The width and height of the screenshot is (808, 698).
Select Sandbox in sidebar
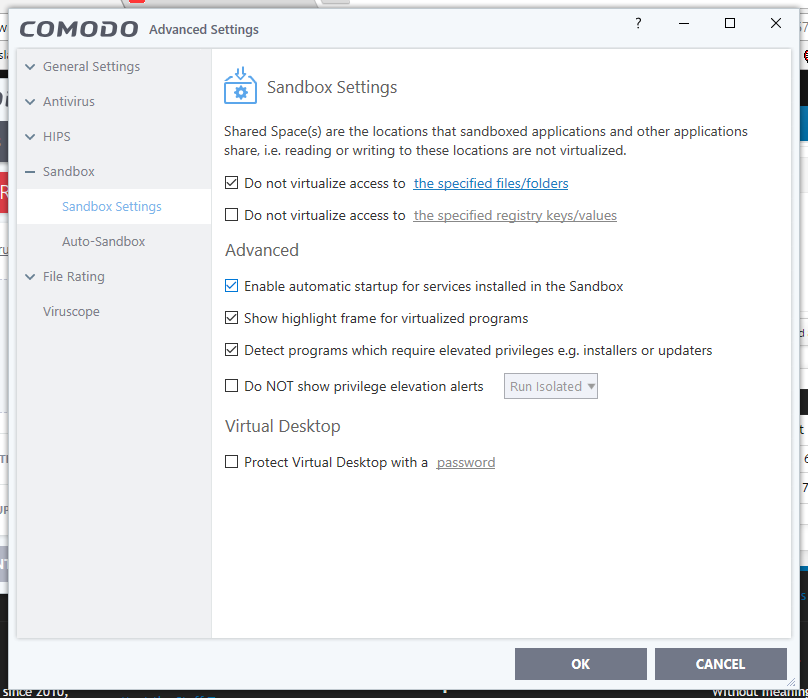69,172
